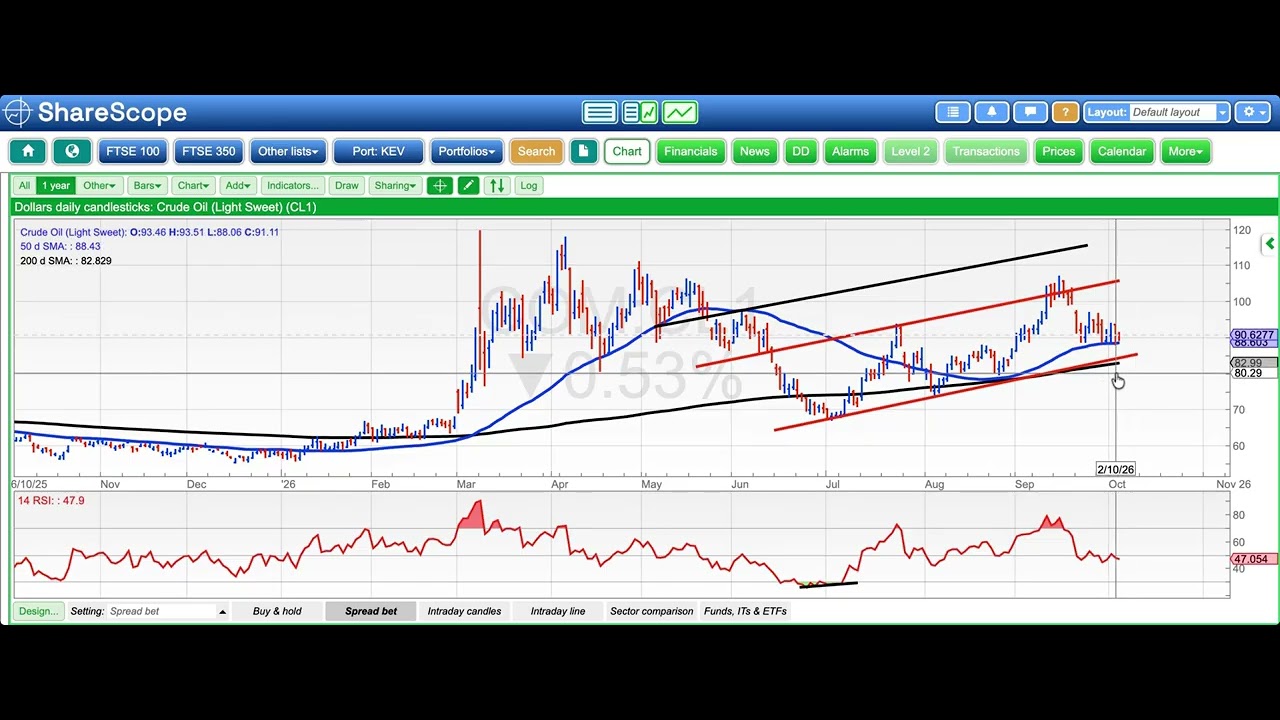Select the Buy & hold setting
Viewport: 1280px width, 720px height.
pyautogui.click(x=277, y=611)
